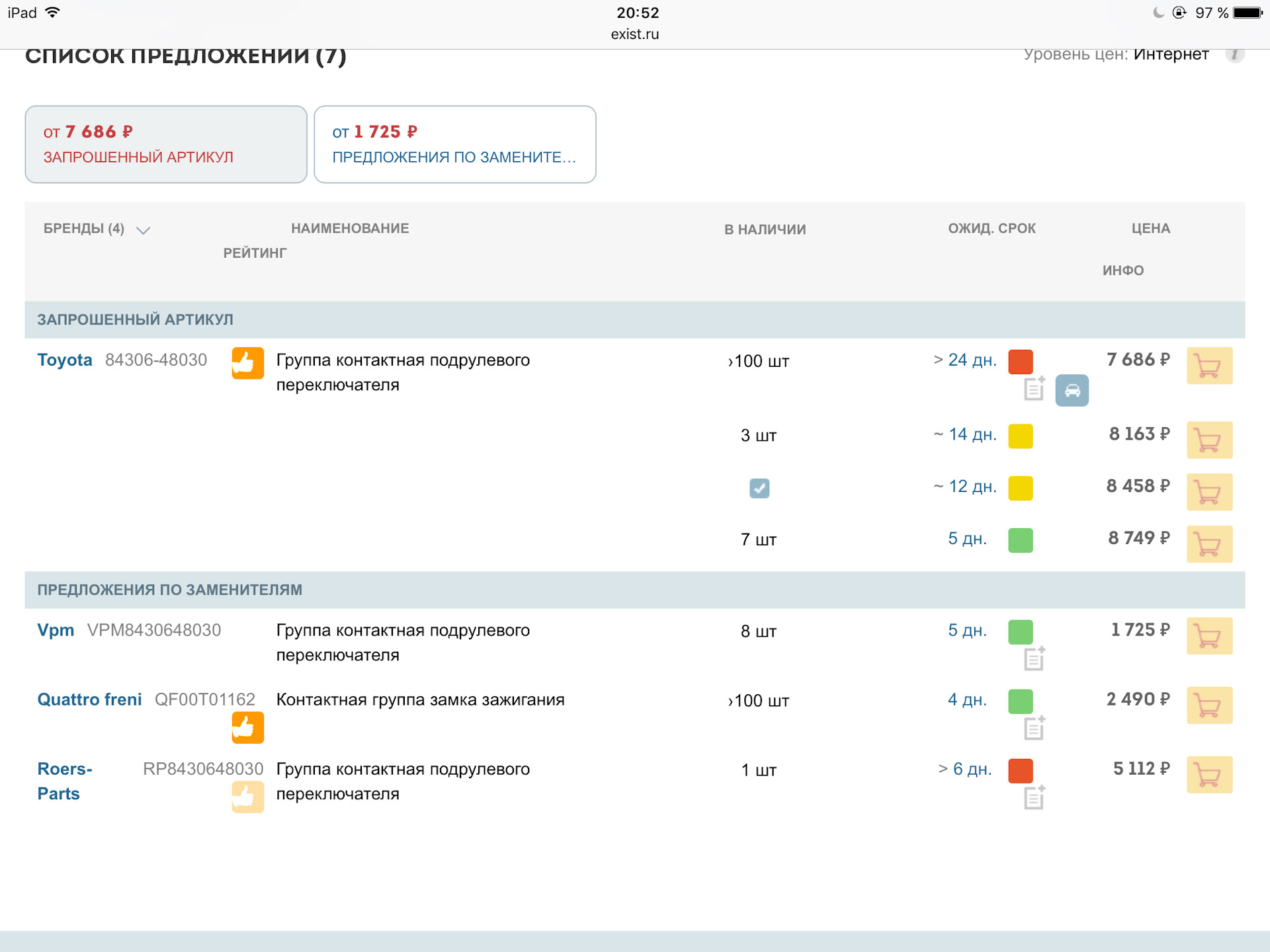Click the НАИМЕНОВАНИЕ column header
Viewport: 1270px width, 952px height.
tap(350, 229)
